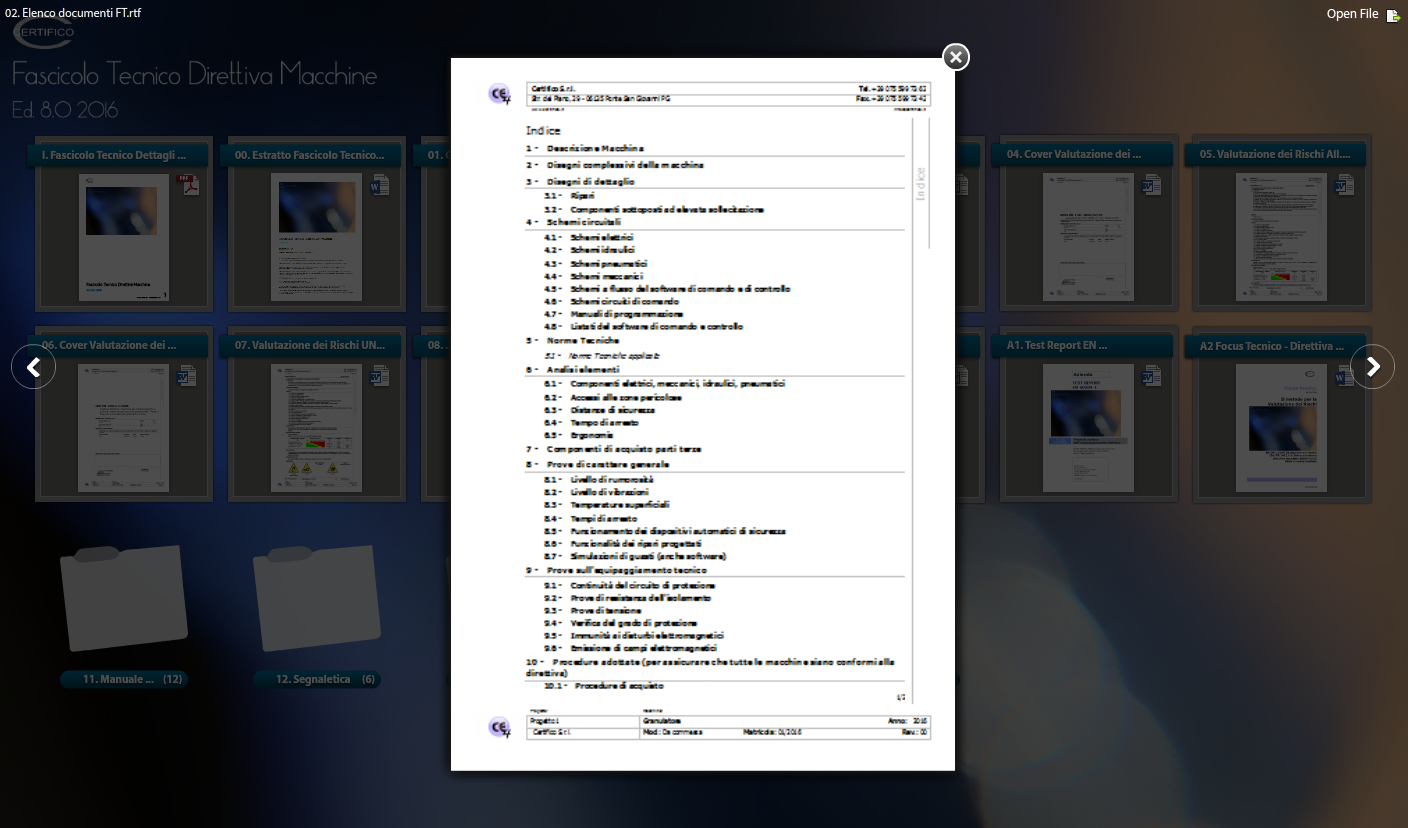The height and width of the screenshot is (828, 1408).
Task: Click the Open File icon at top right
Action: pos(1393,15)
